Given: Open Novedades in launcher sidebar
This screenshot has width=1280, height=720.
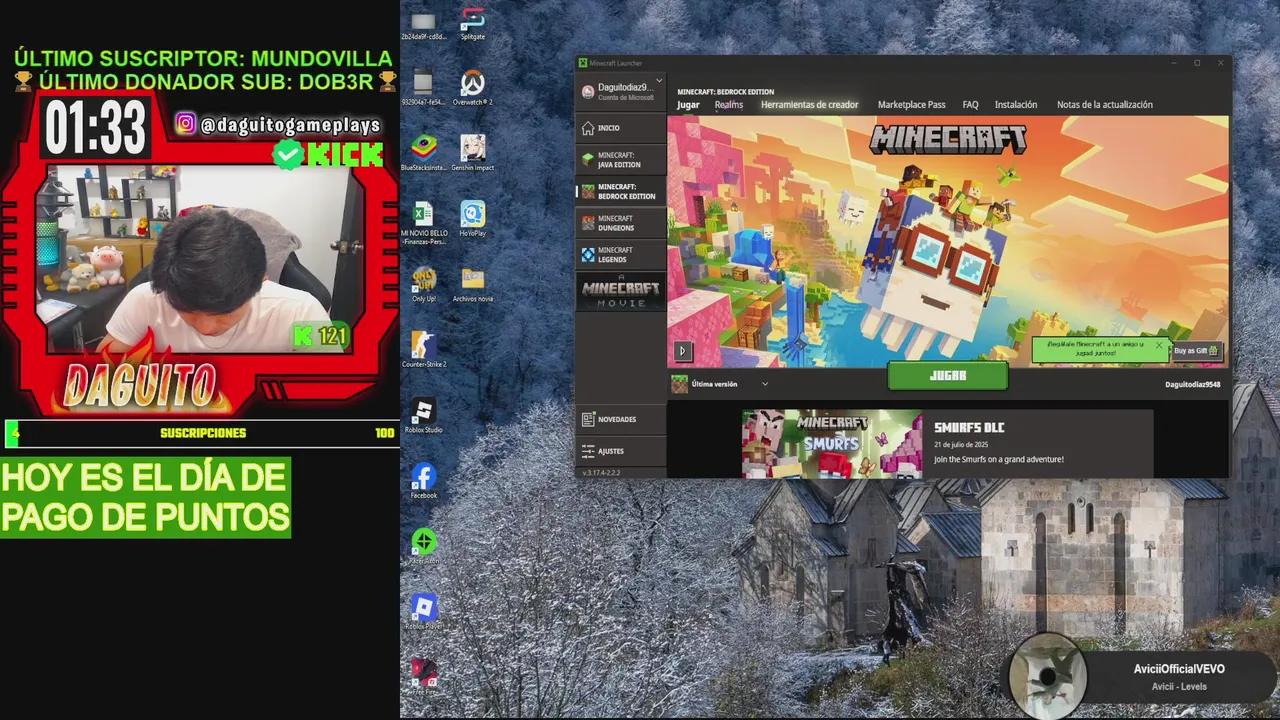Looking at the screenshot, I should click(620, 419).
